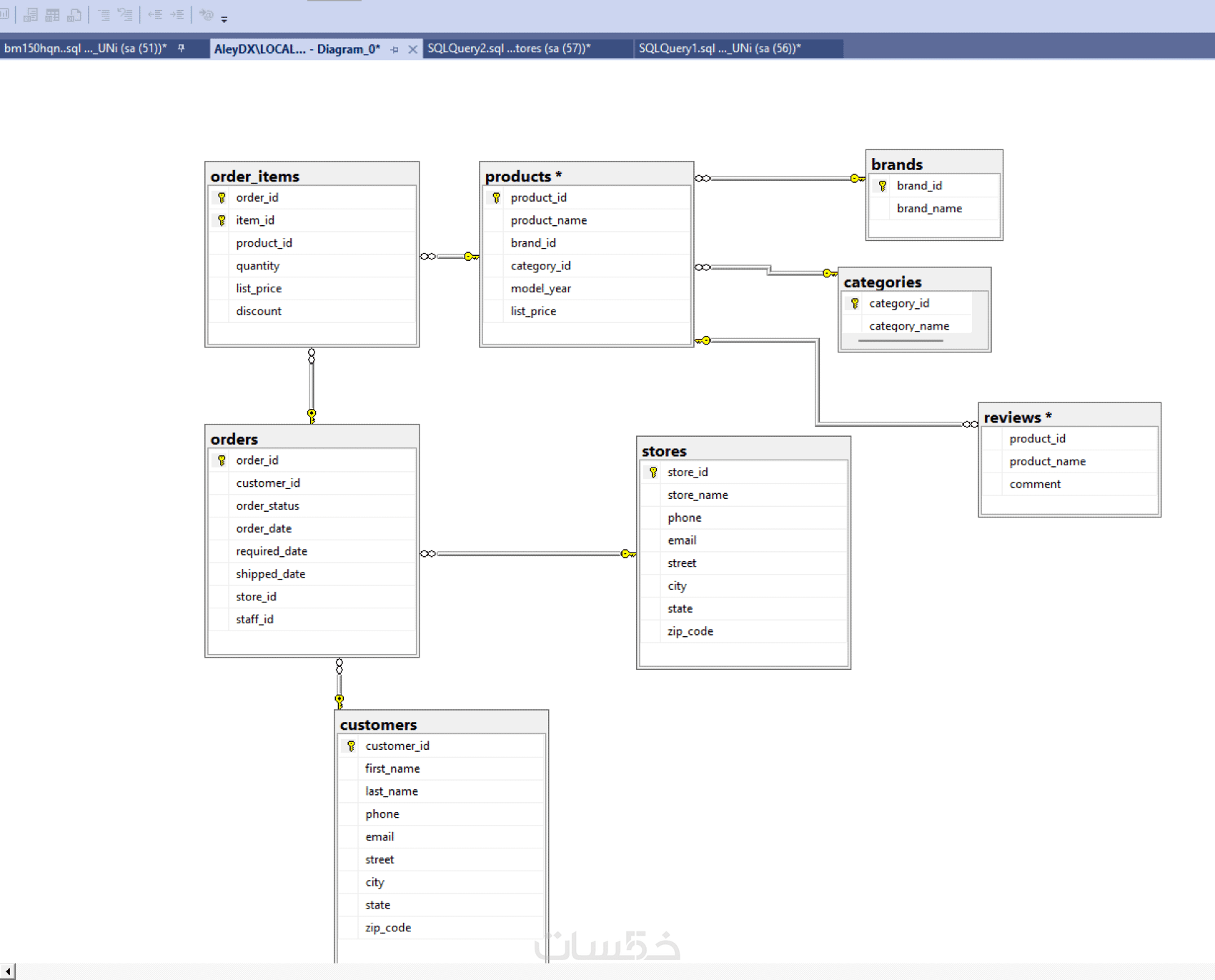Open the toolbar options overflow arrow
This screenshot has width=1215, height=980.
[x=224, y=19]
